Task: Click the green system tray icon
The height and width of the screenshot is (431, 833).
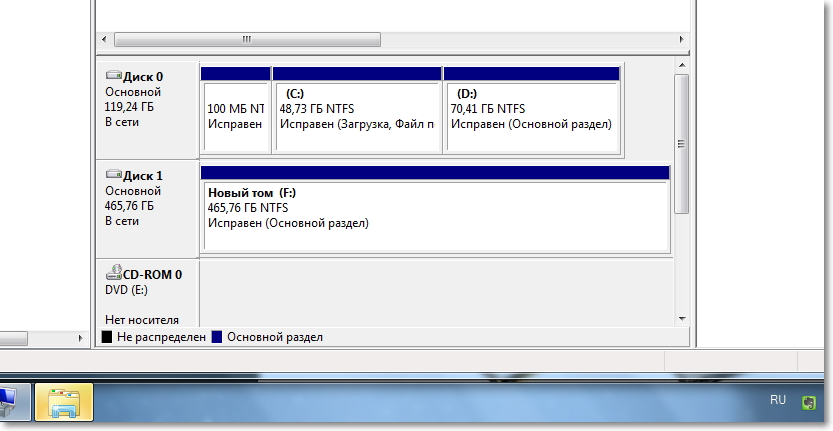Action: point(808,401)
